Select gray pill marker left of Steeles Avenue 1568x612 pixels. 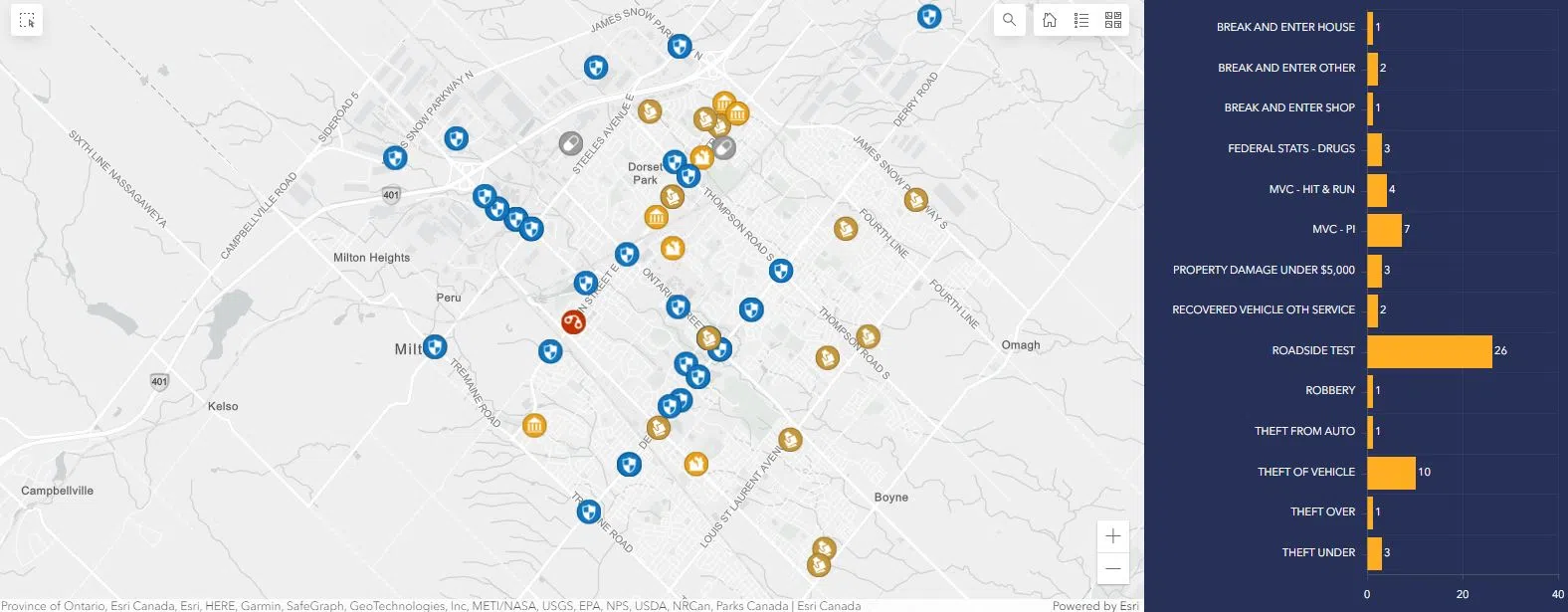570,143
